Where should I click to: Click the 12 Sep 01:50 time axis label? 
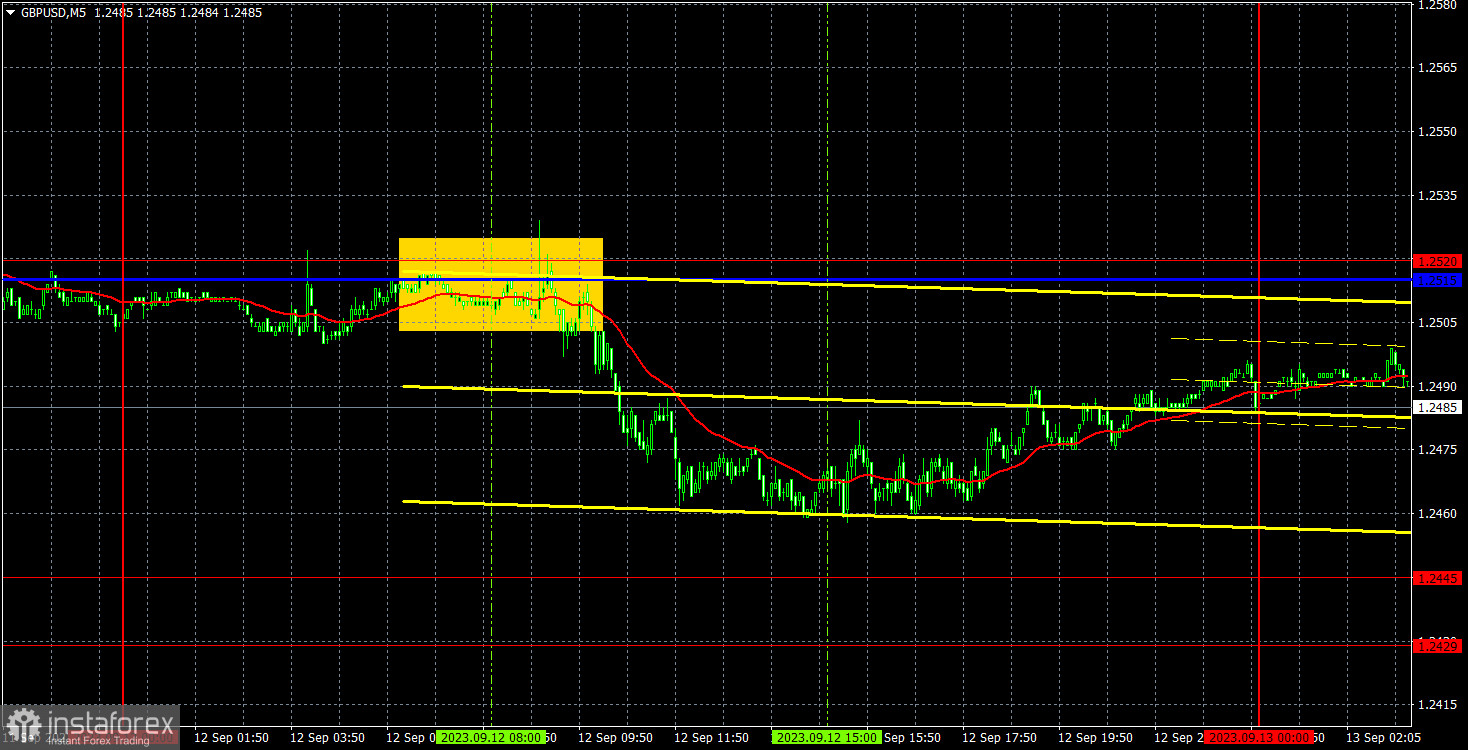click(x=231, y=737)
